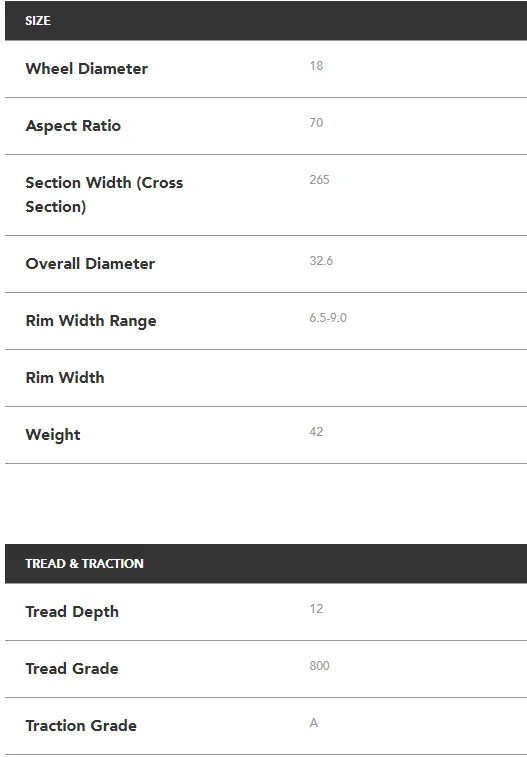Screen dimensions: 527x757
Task: Click the Section Width (Cross Section) label
Action: click(104, 195)
